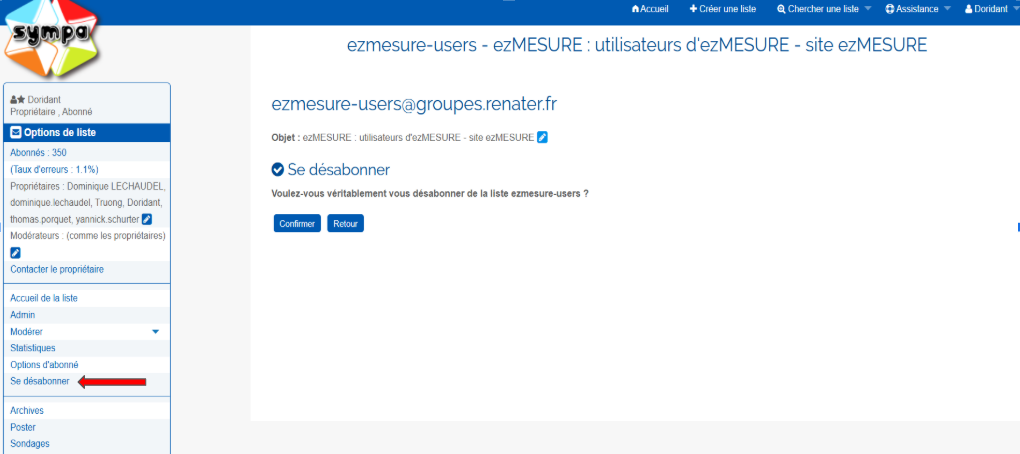Image resolution: width=1020 pixels, height=454 pixels.
Task: Confirm the unsubscription
Action: click(x=297, y=224)
